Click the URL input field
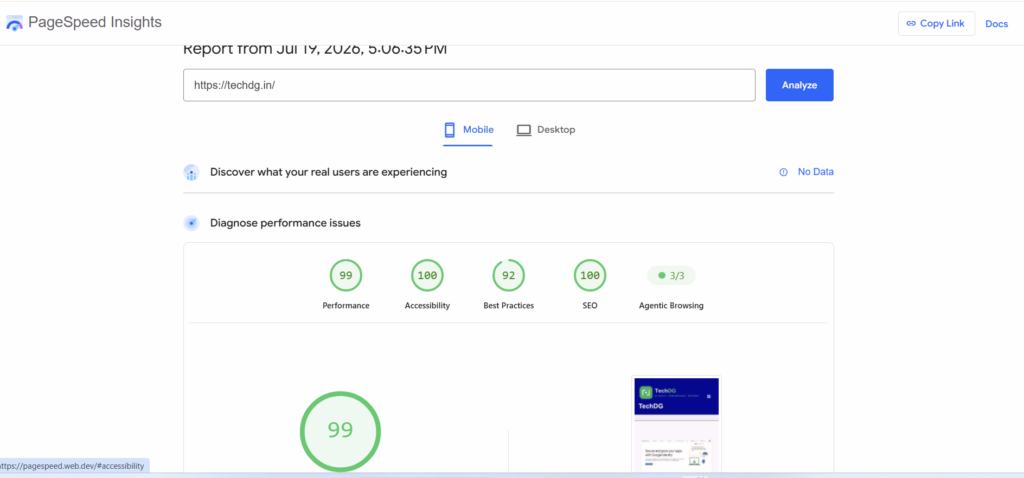 click(469, 85)
